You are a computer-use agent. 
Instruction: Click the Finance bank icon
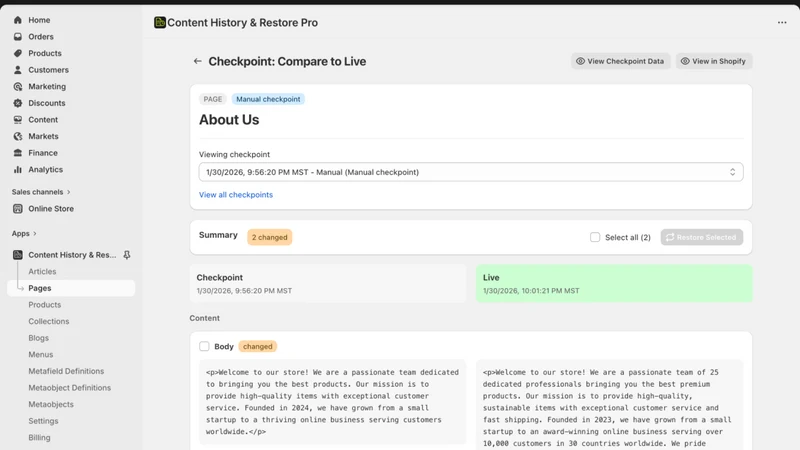coord(18,153)
